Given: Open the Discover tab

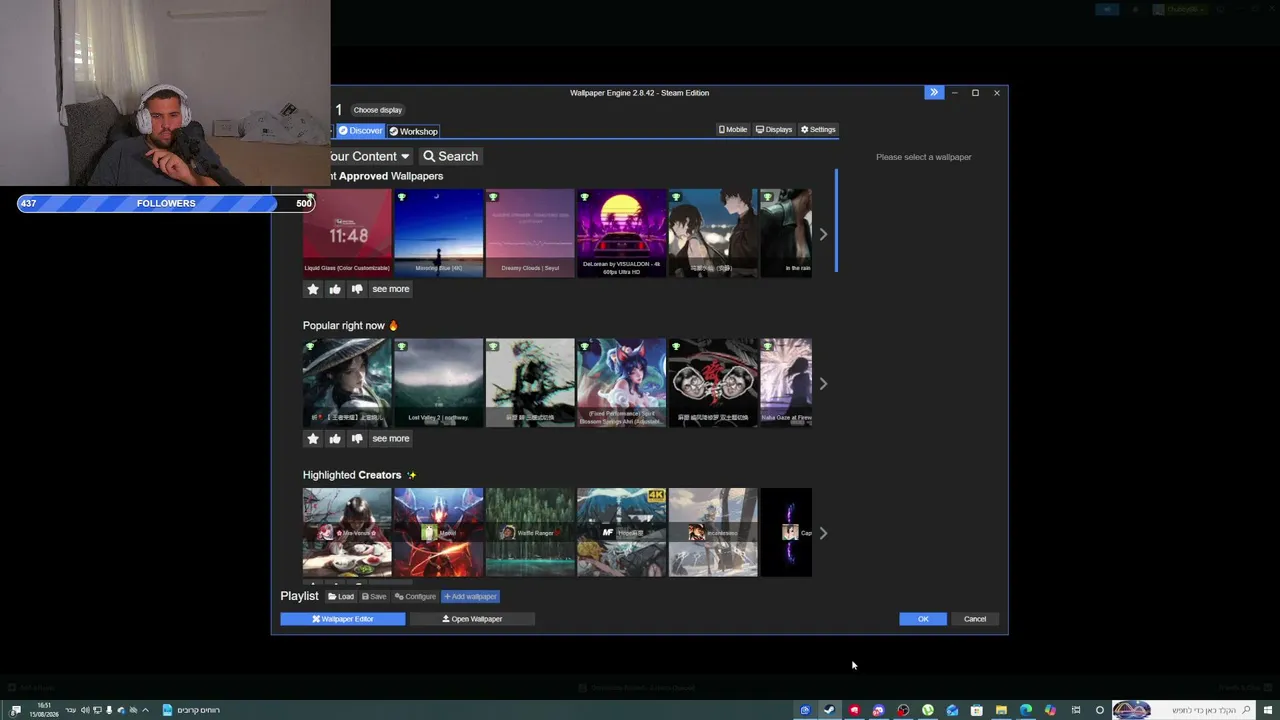Looking at the screenshot, I should tap(360, 131).
